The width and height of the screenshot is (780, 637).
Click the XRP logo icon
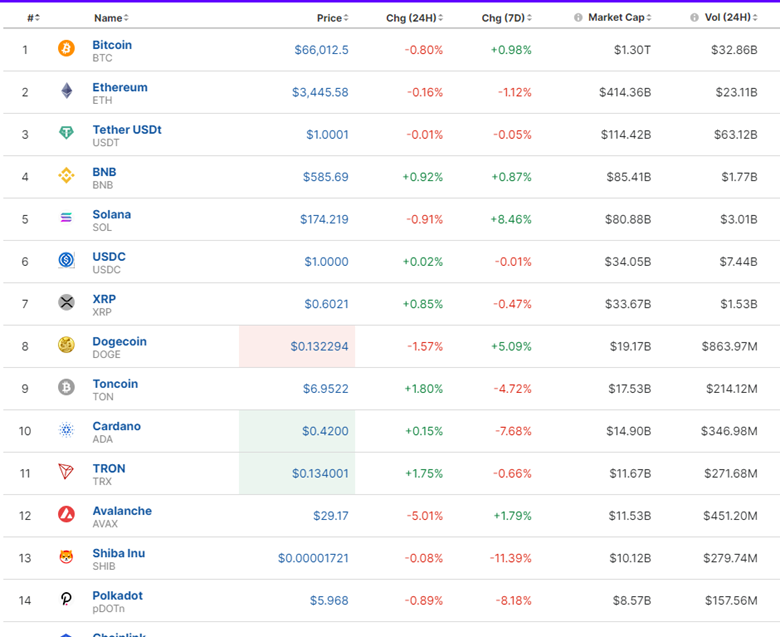pos(66,302)
